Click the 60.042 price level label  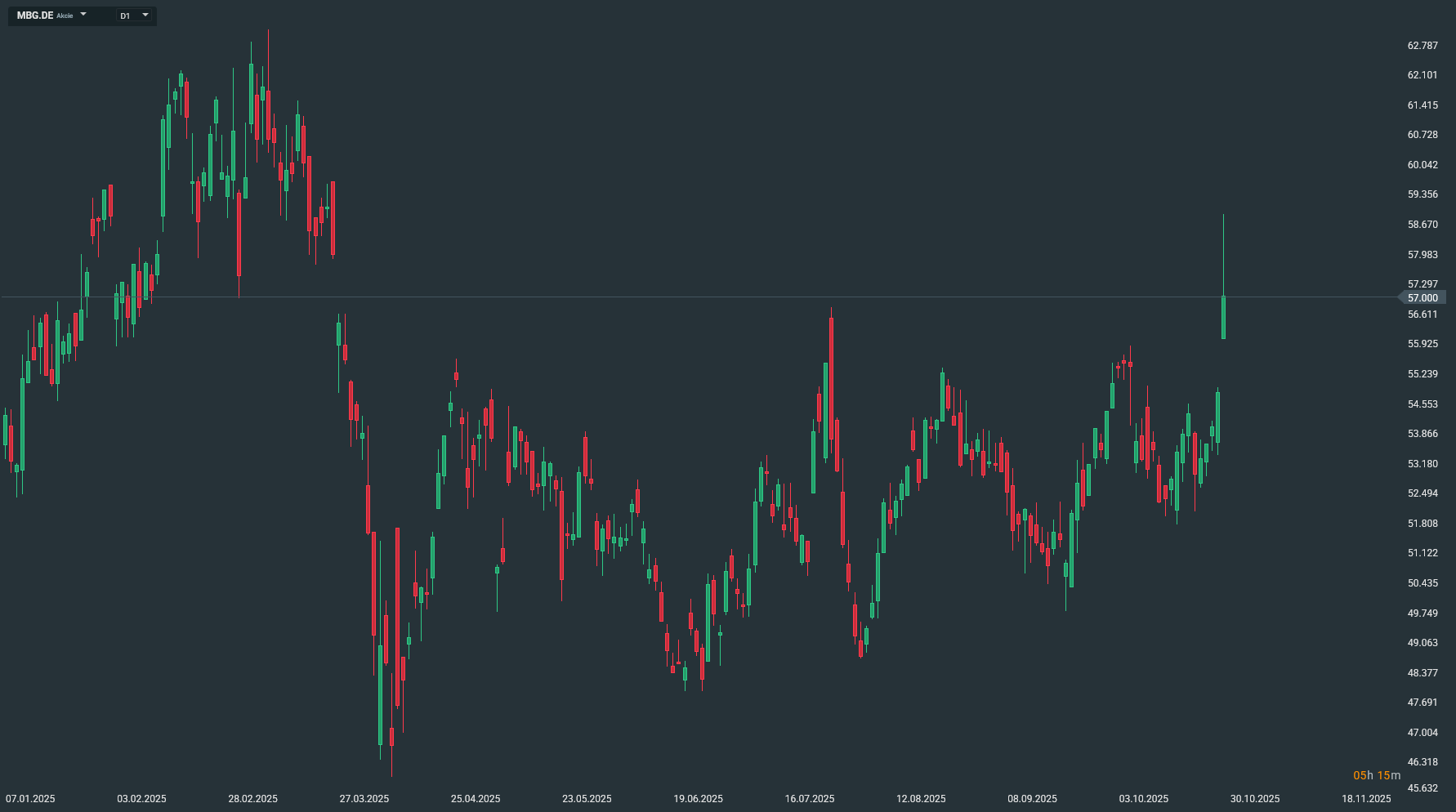[x=1423, y=165]
